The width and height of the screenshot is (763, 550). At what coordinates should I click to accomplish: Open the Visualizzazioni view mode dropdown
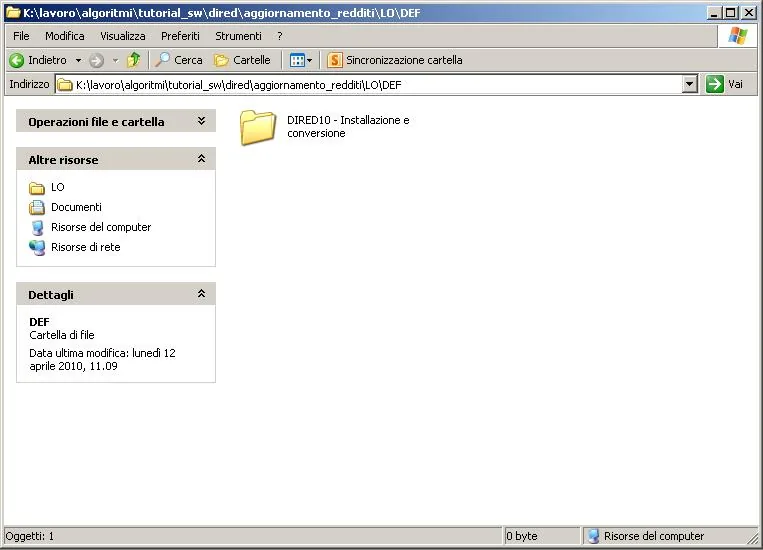tap(301, 60)
